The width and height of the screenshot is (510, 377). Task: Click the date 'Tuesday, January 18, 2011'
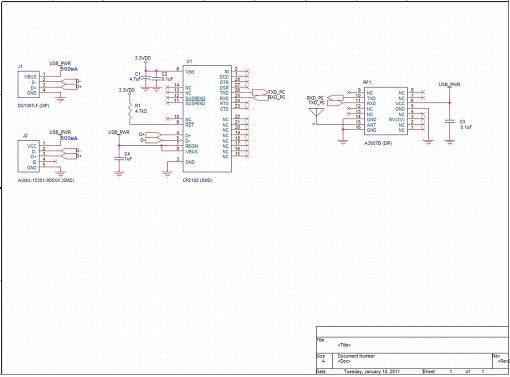click(372, 371)
